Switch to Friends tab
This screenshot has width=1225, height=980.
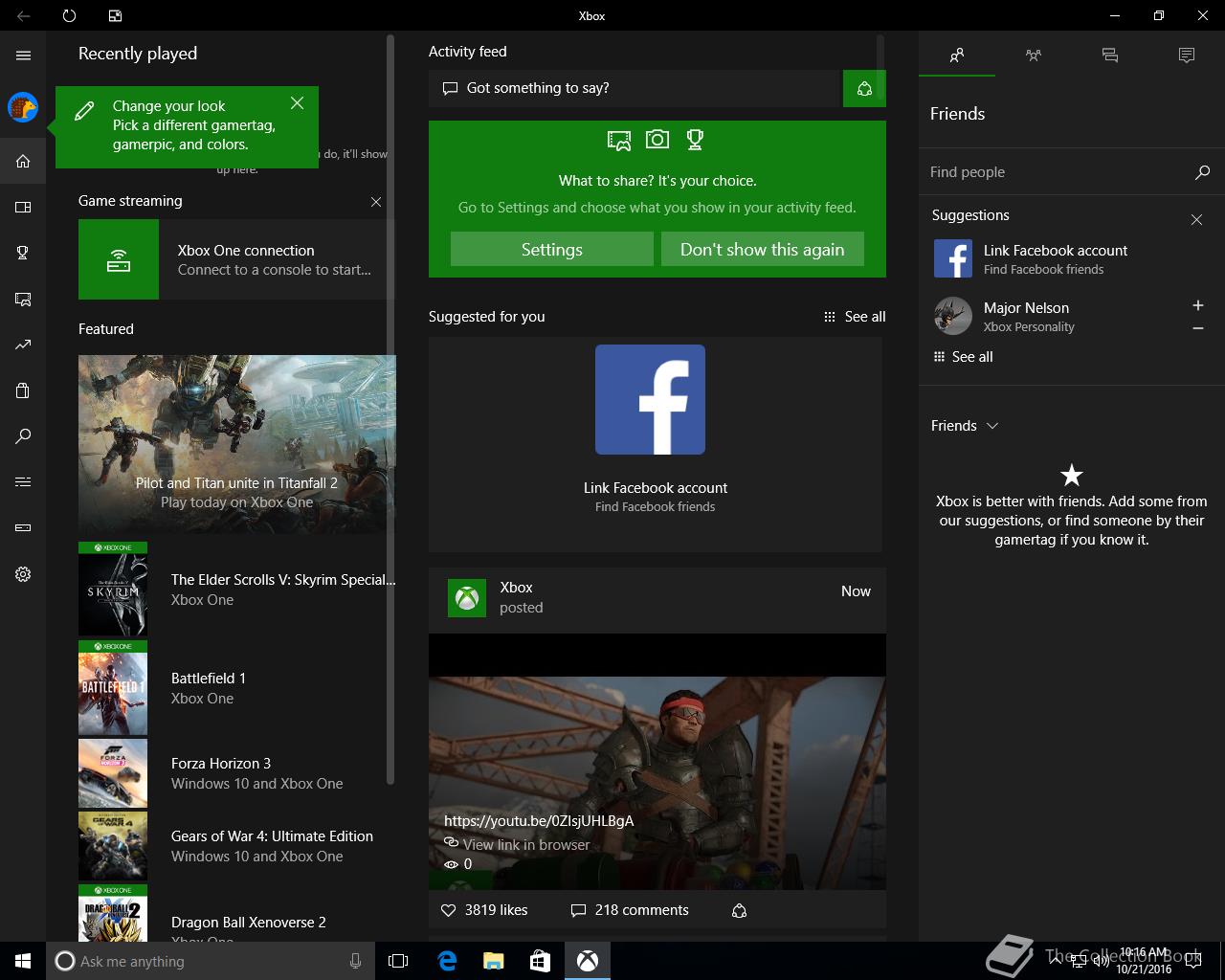click(957, 56)
